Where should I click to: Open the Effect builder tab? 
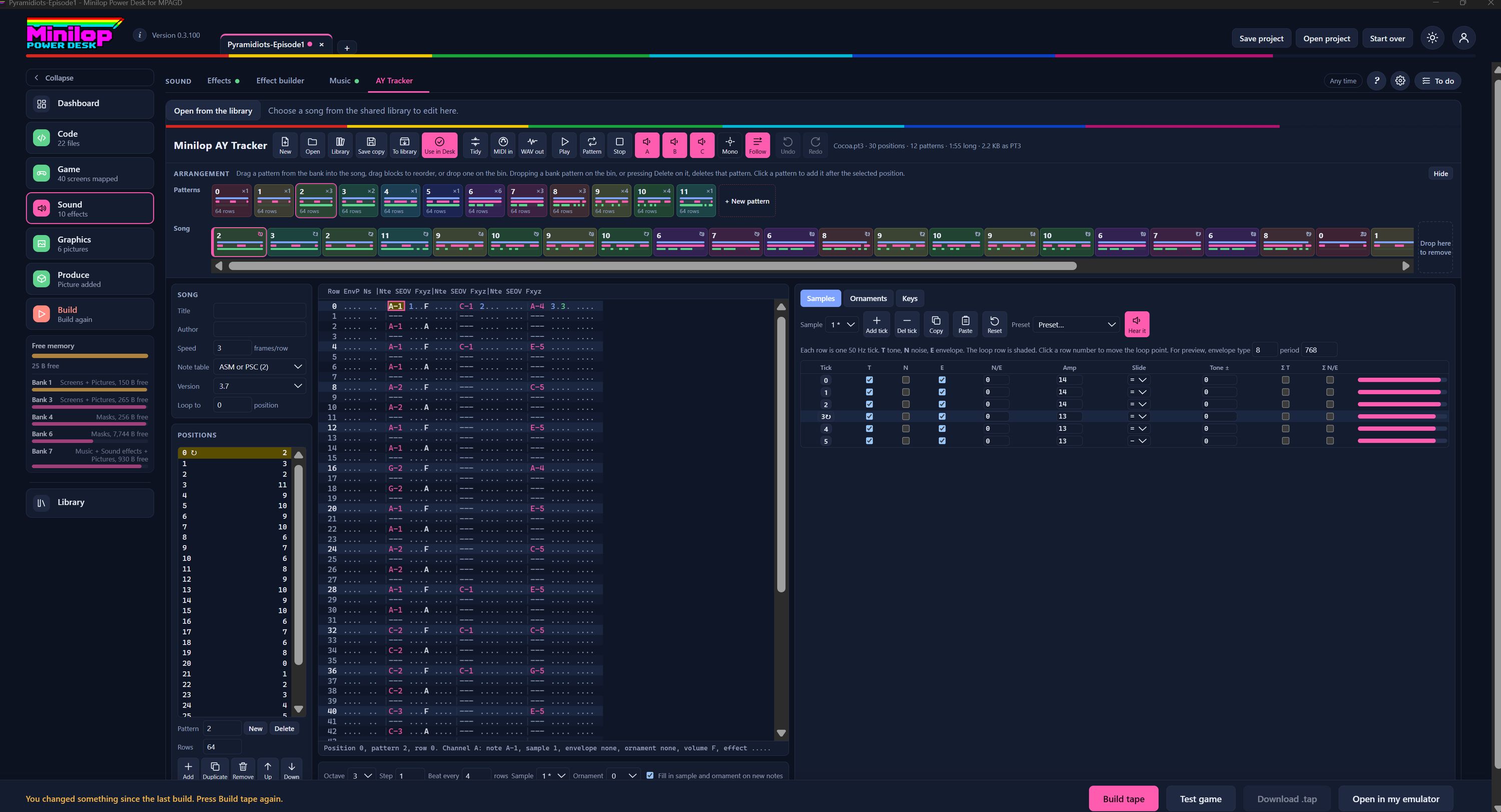tap(280, 81)
